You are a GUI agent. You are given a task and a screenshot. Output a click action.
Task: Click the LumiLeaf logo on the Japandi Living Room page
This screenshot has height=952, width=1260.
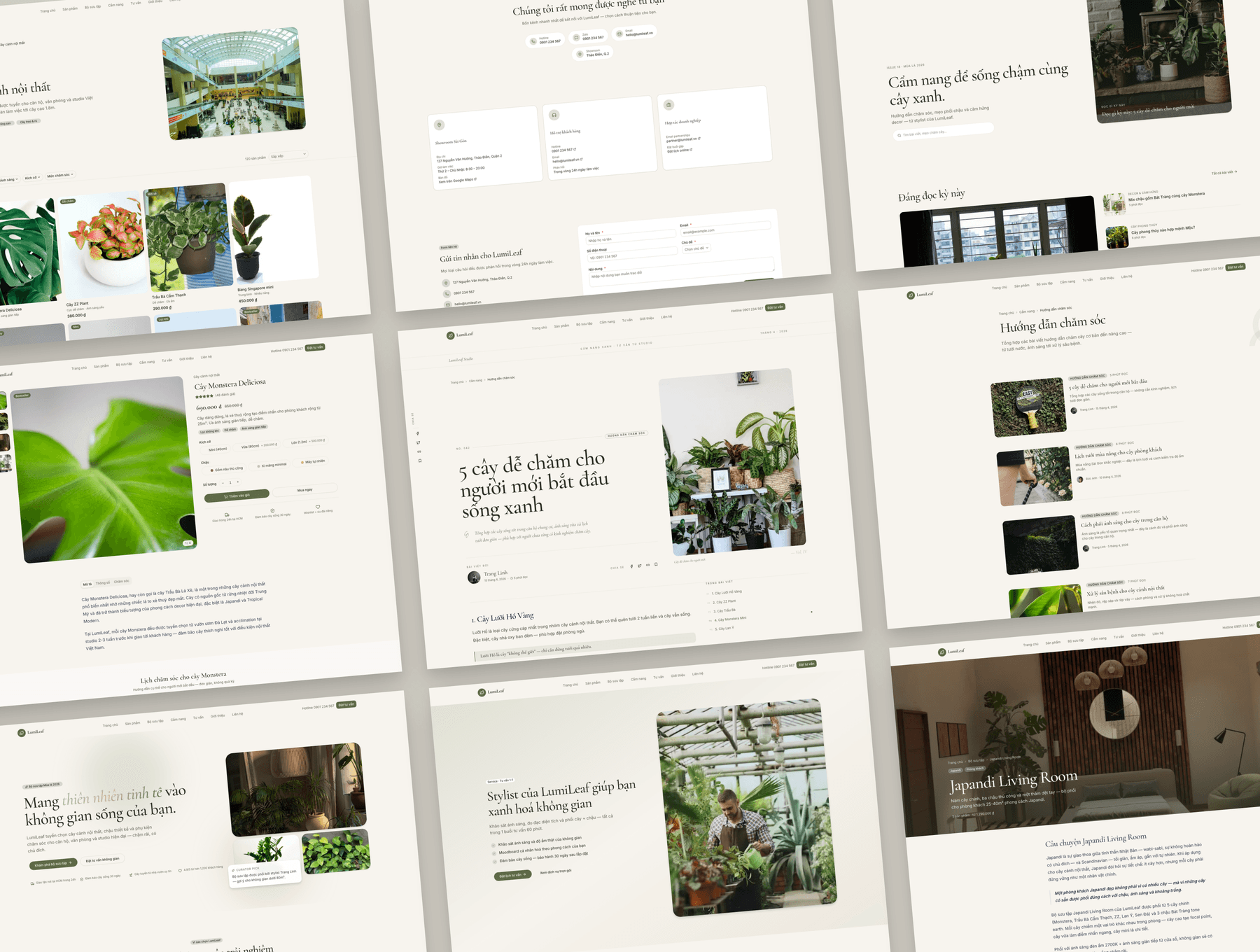click(951, 652)
